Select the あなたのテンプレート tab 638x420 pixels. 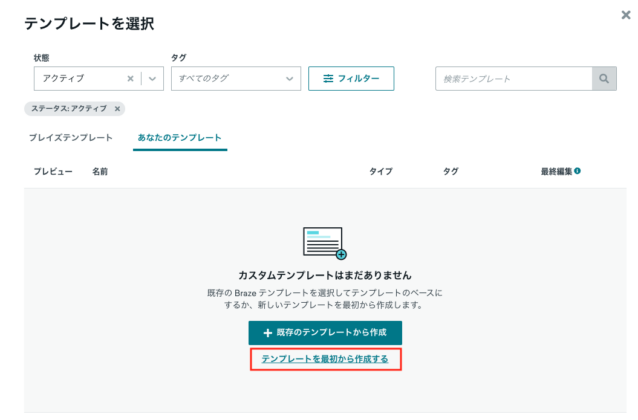click(x=180, y=137)
